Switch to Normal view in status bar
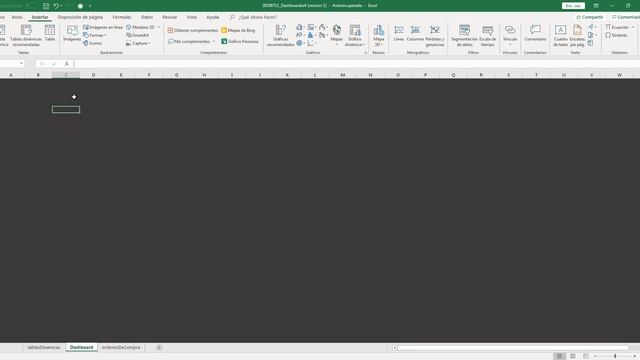This screenshot has height=360, width=640. point(559,356)
